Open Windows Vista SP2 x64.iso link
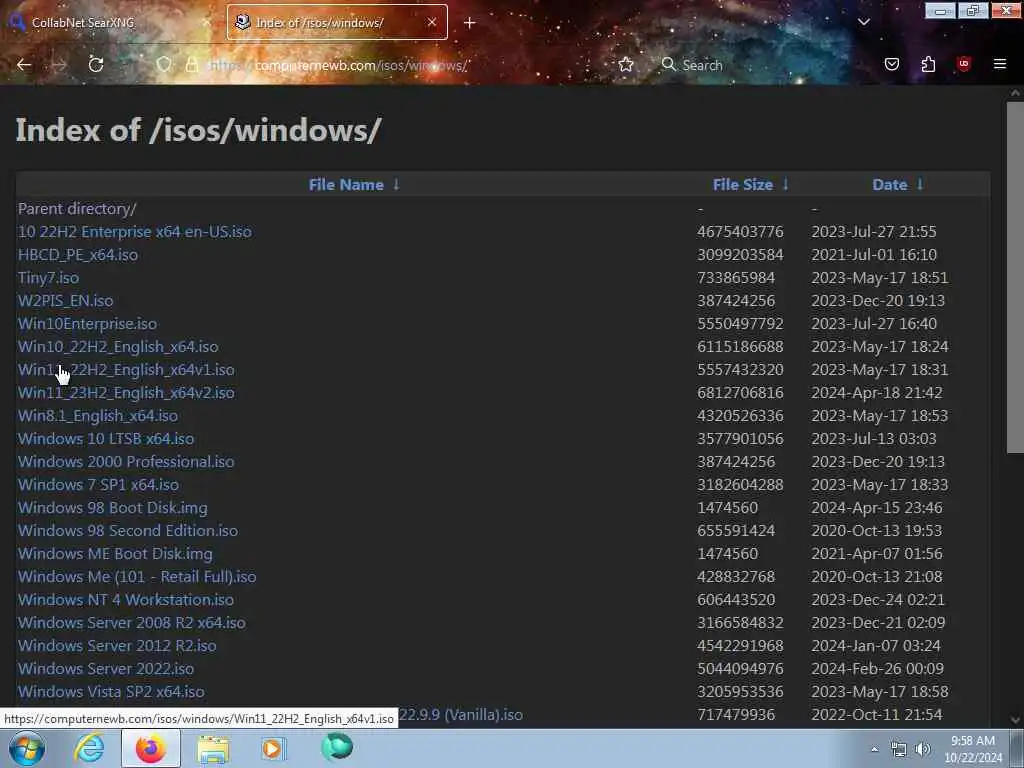This screenshot has width=1024, height=768. pos(111,692)
